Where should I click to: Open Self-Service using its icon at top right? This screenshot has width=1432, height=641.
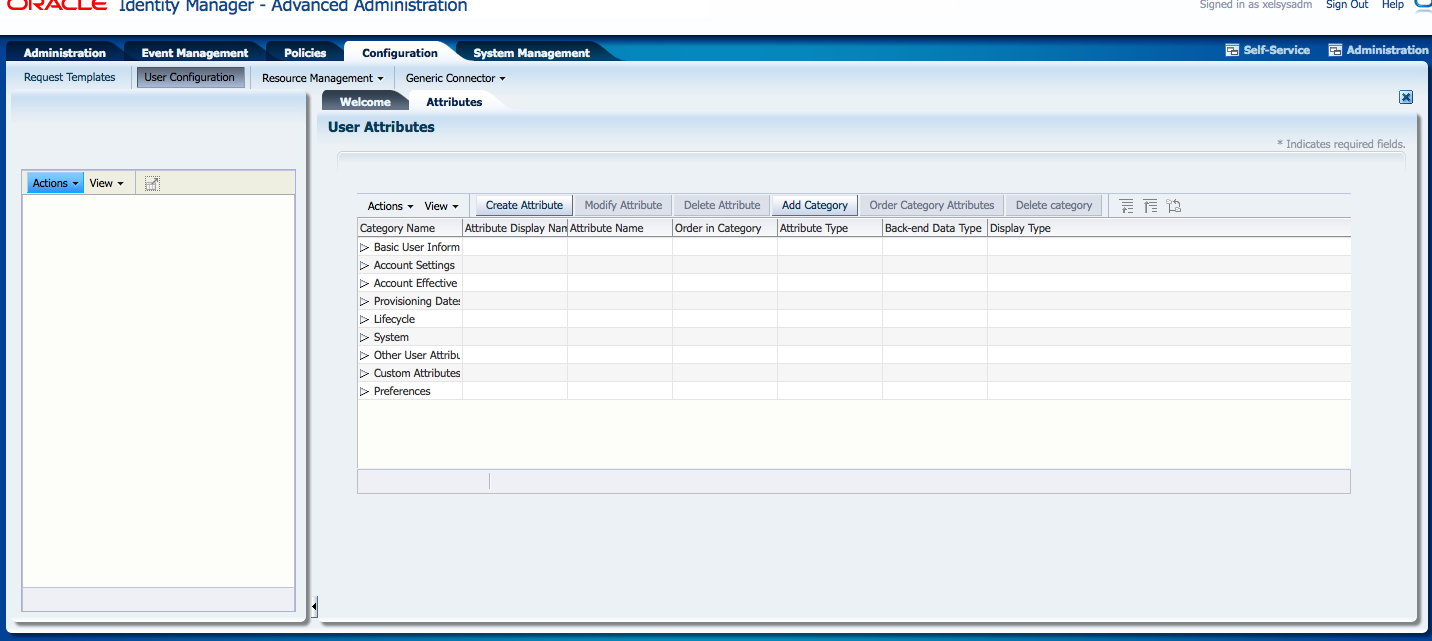coord(1267,49)
